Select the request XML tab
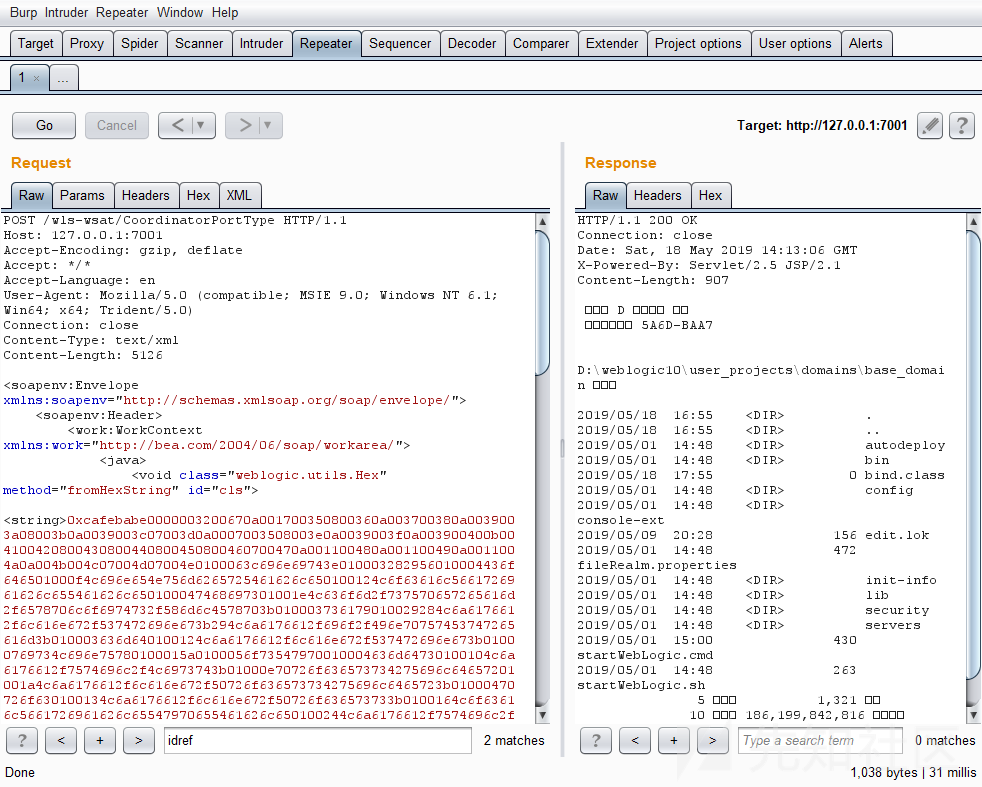The height and width of the screenshot is (787, 982). tap(239, 195)
